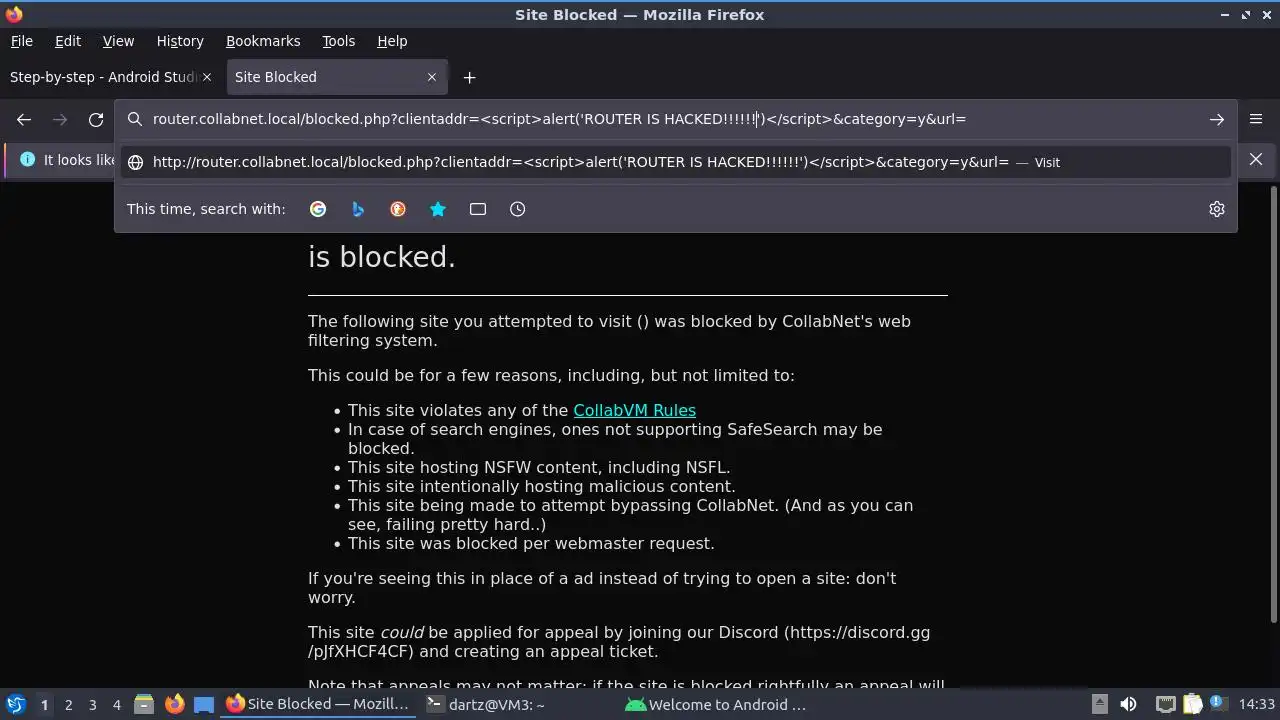The width and height of the screenshot is (1280, 720).
Task: Click the 14:33 clock
Action: point(1256,704)
